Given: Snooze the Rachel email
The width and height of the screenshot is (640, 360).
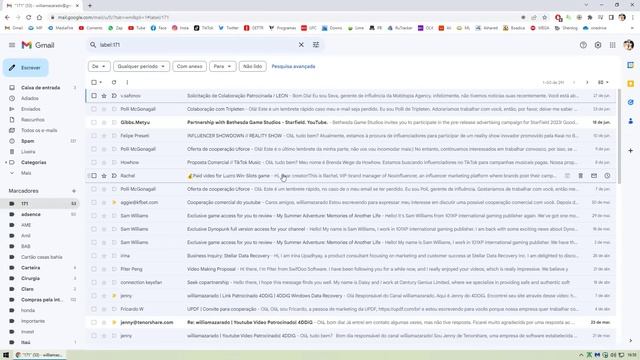Looking at the screenshot, I should [607, 176].
